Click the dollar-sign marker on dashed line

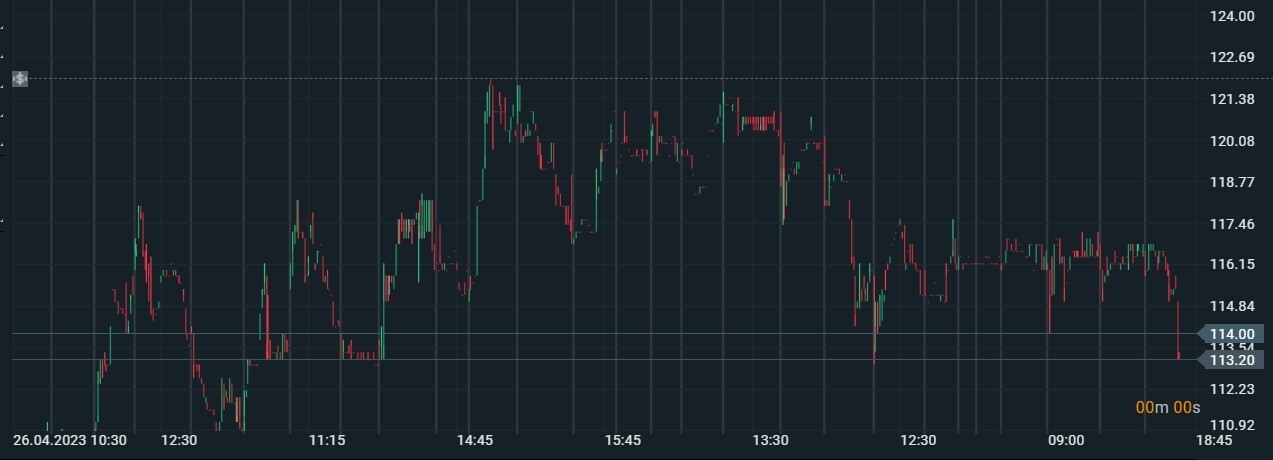click(20, 78)
